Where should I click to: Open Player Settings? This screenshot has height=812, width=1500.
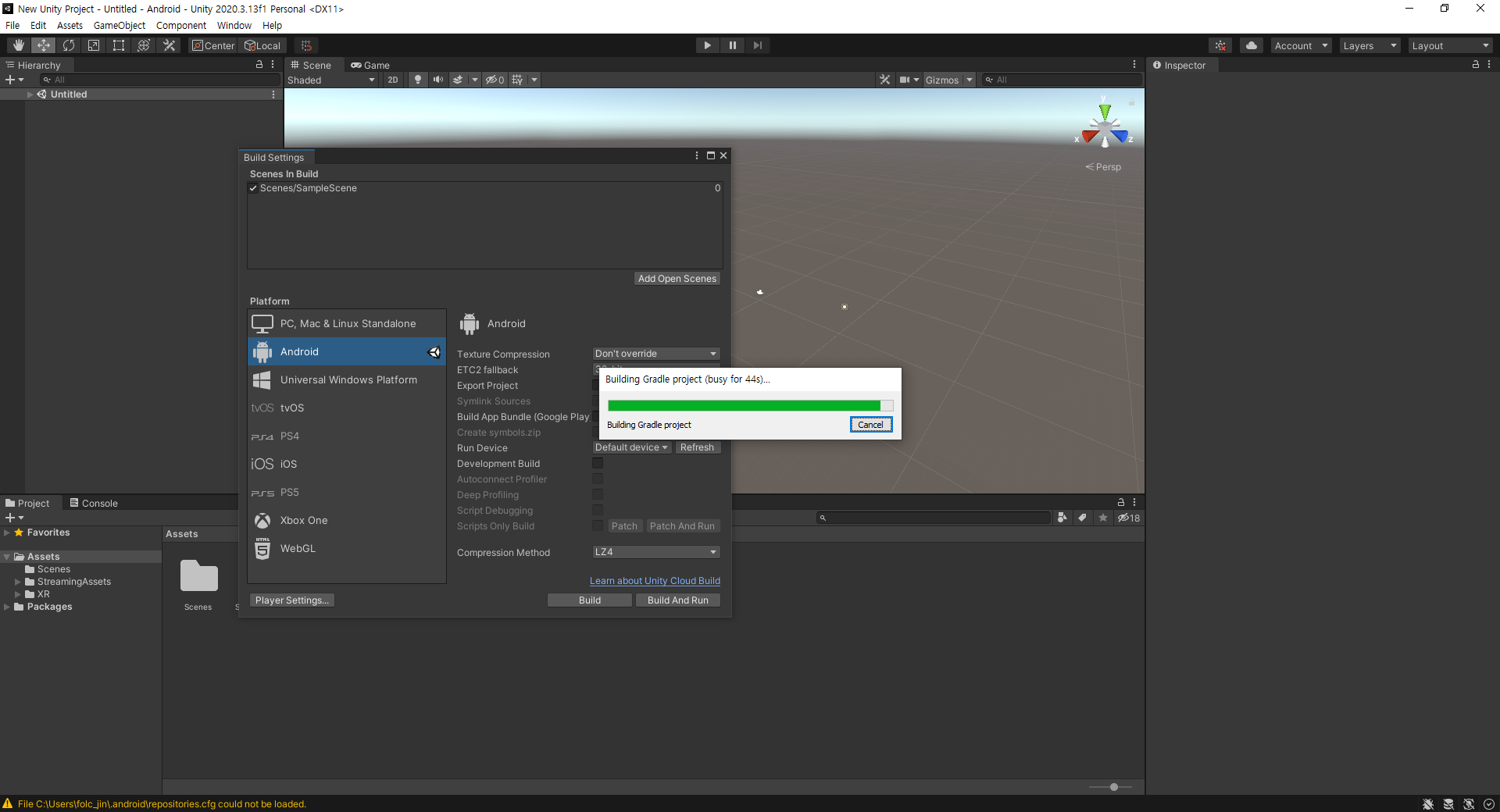pos(291,600)
